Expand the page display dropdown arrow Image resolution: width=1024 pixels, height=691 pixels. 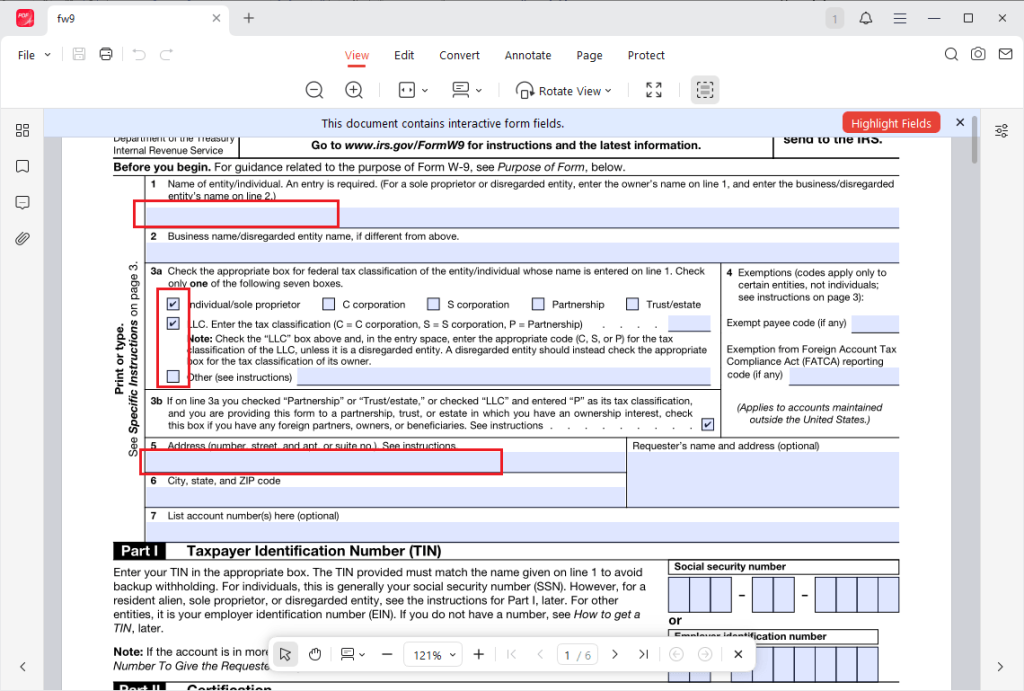[479, 91]
